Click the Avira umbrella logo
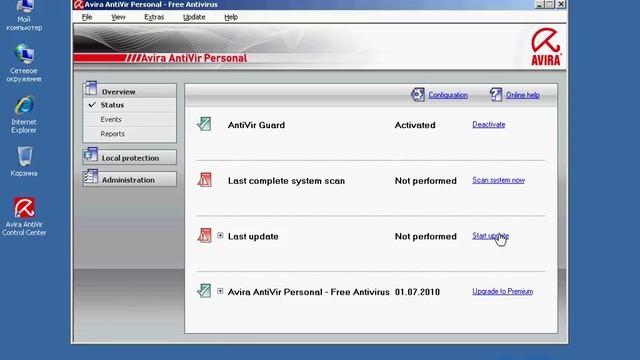The width and height of the screenshot is (640, 360). tap(546, 47)
